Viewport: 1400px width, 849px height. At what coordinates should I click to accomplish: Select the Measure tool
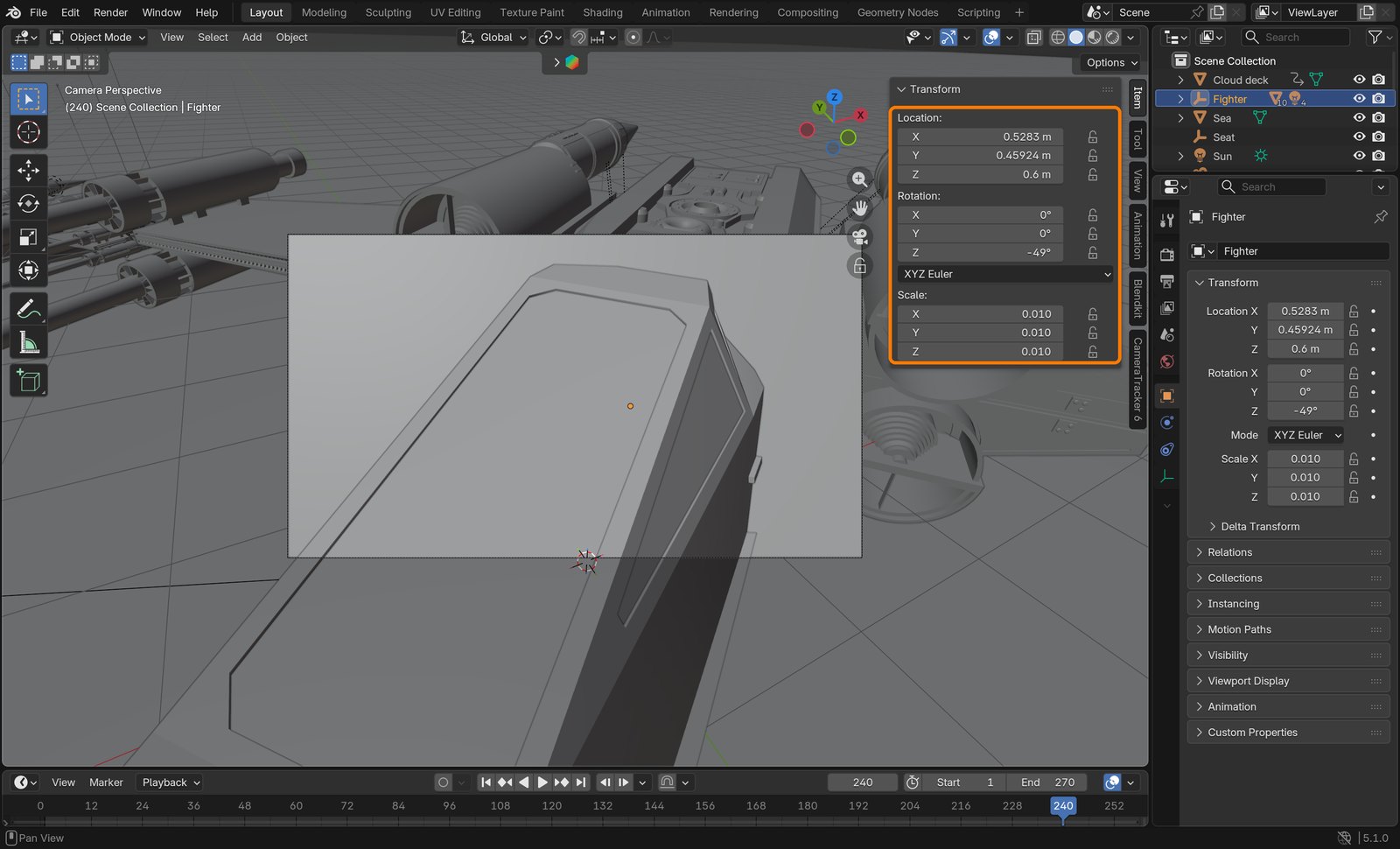click(28, 343)
